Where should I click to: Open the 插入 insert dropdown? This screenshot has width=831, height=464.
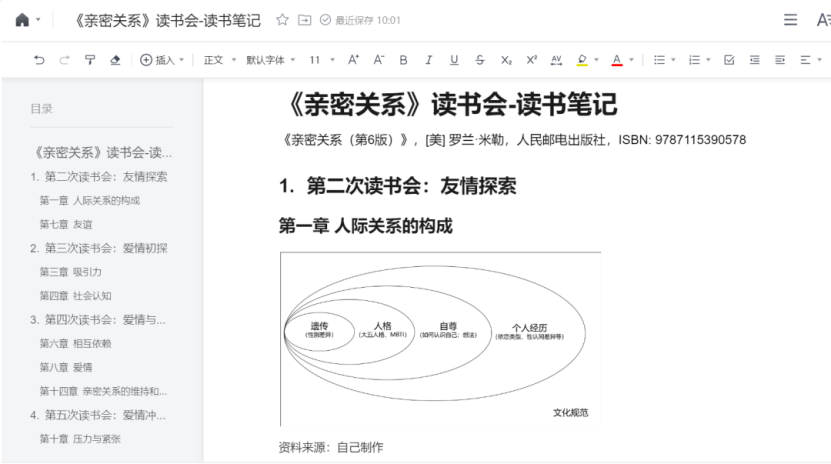point(161,60)
